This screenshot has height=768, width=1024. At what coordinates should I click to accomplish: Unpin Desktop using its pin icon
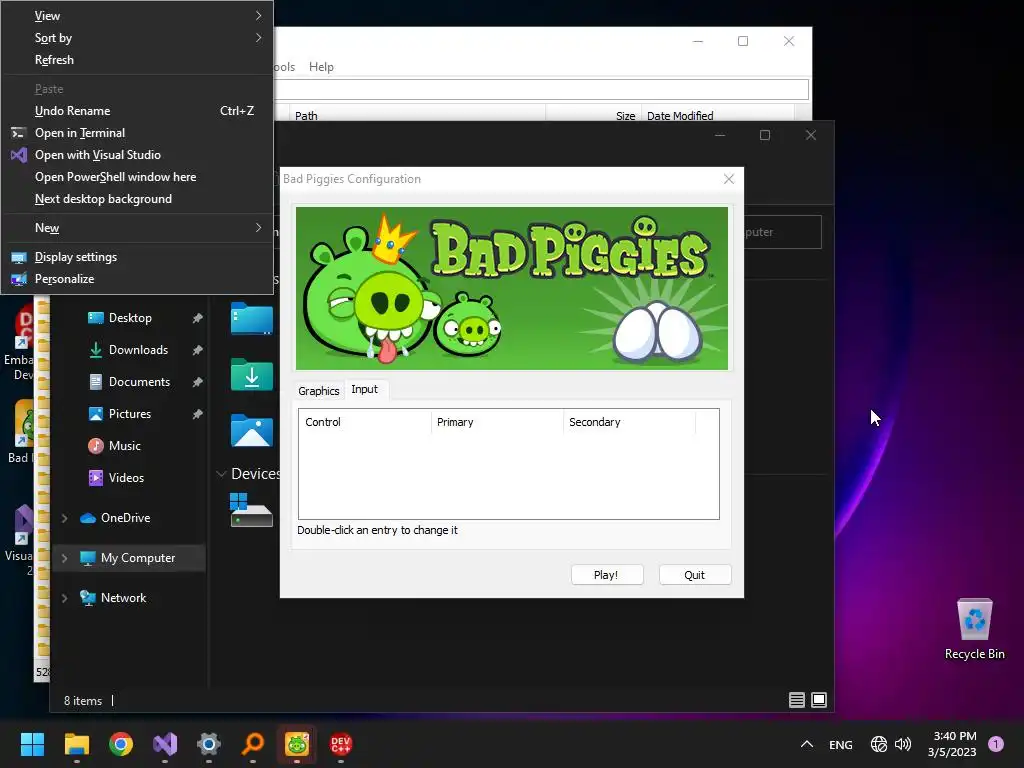[x=197, y=318]
